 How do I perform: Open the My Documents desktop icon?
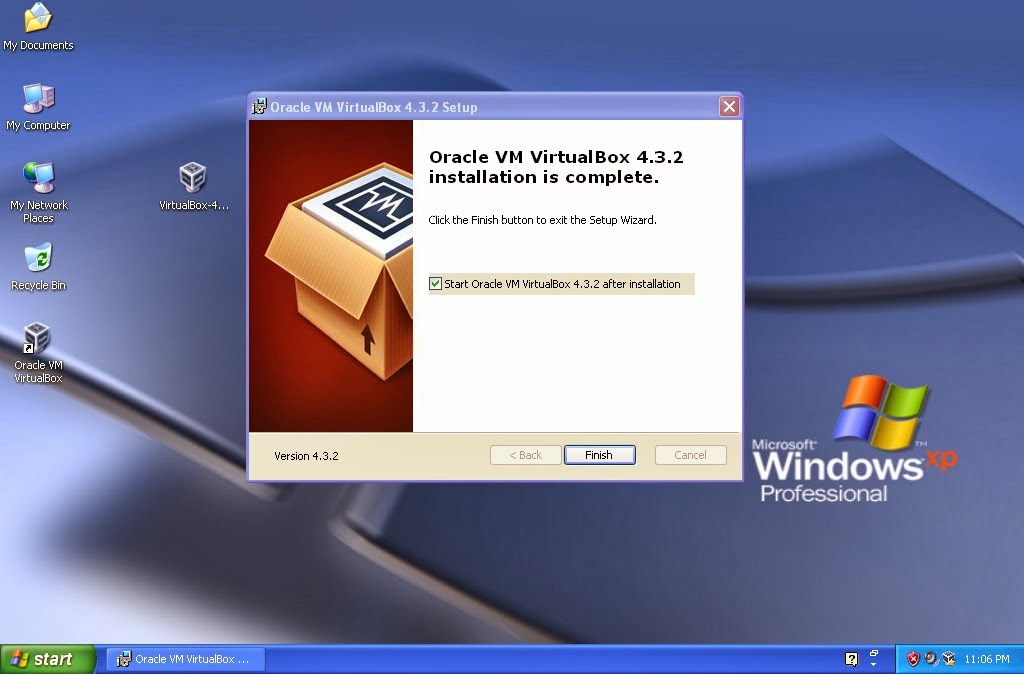[x=38, y=26]
